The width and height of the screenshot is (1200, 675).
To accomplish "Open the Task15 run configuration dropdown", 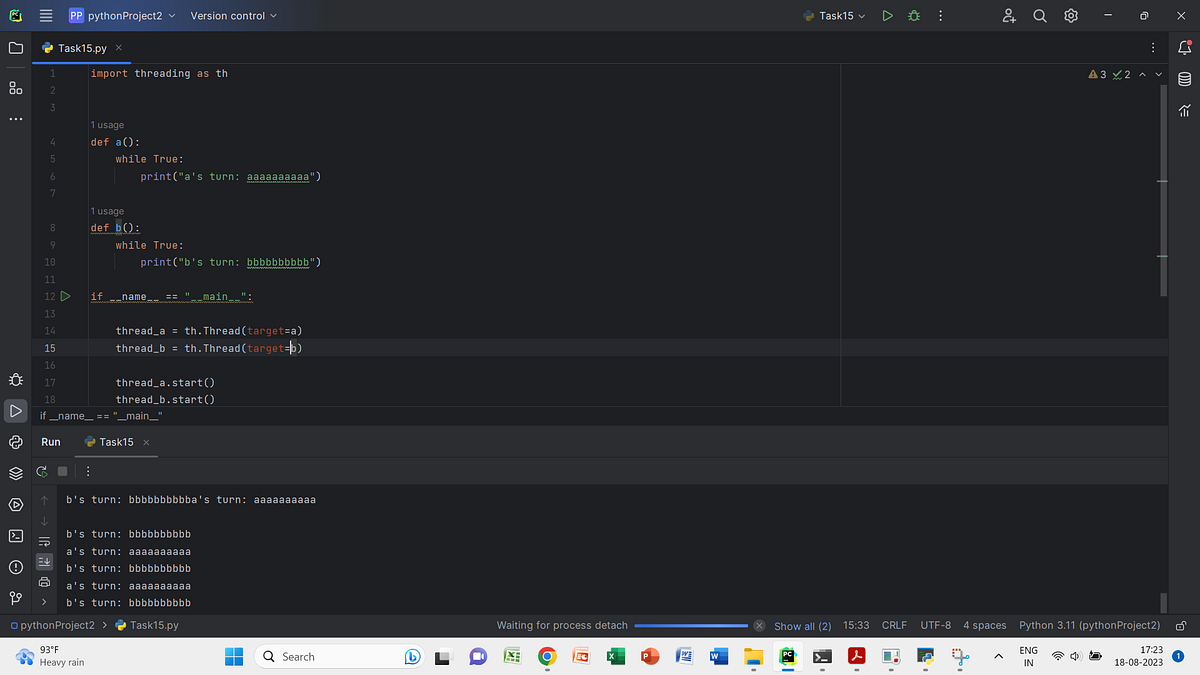I will [x=833, y=15].
